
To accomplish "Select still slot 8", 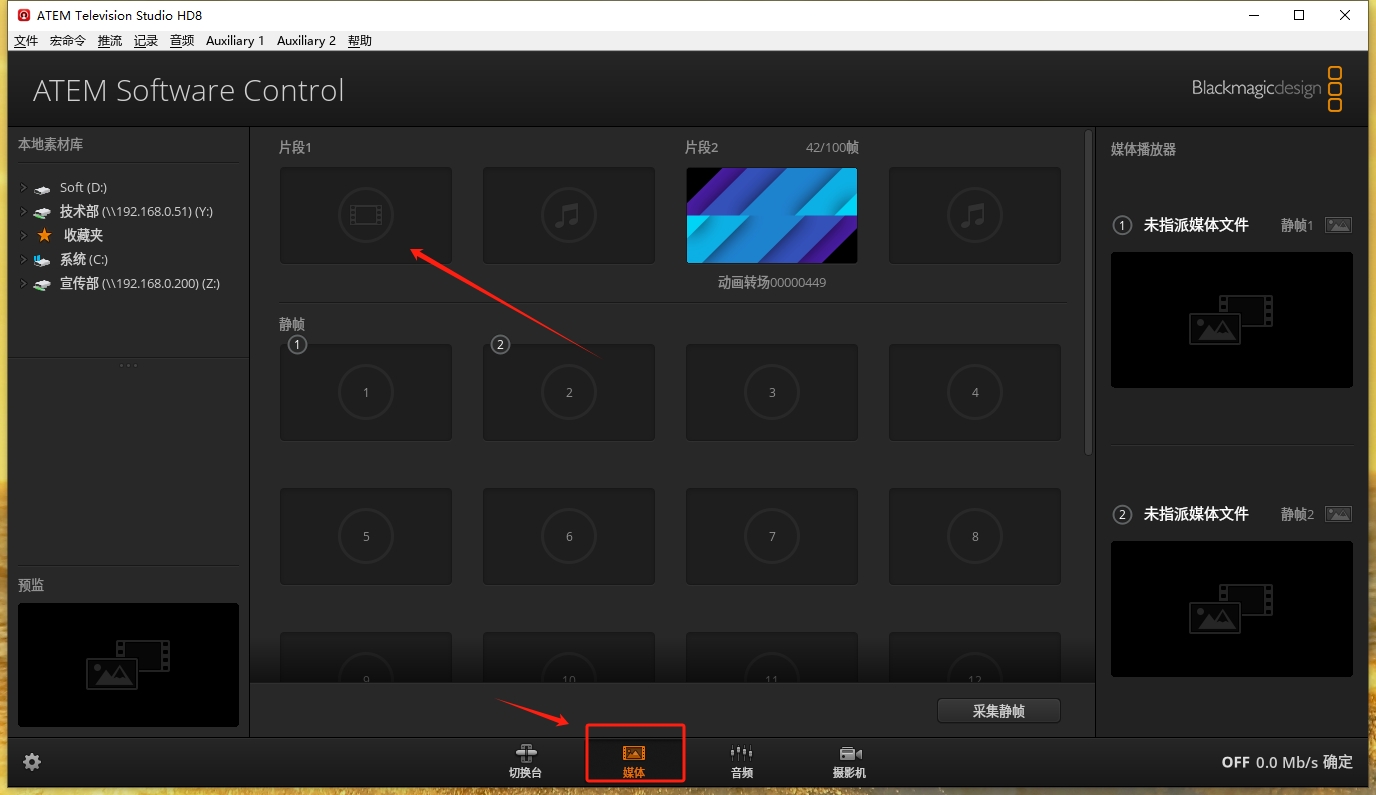I will (x=975, y=536).
